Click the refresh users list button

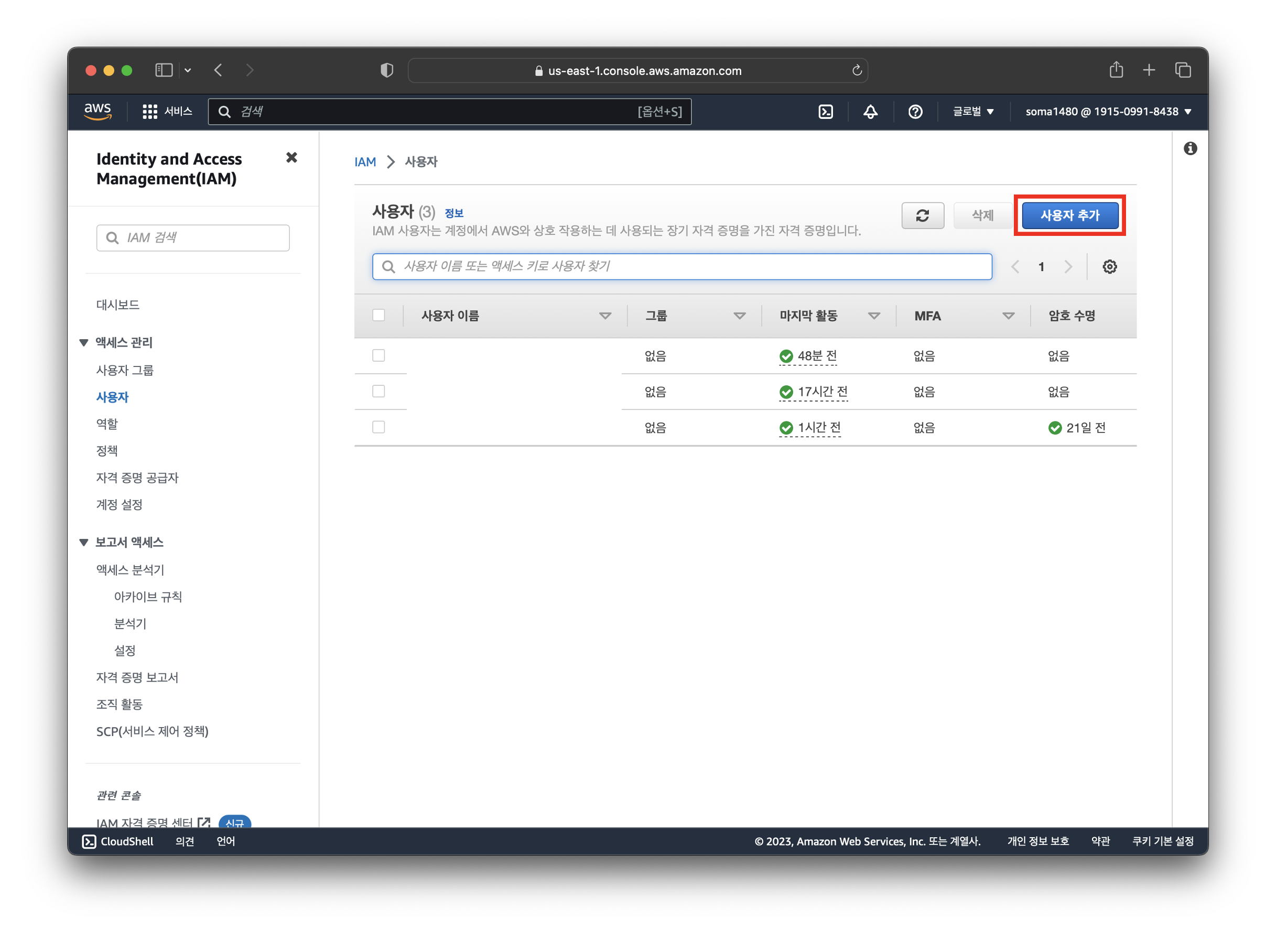pyautogui.click(x=922, y=215)
